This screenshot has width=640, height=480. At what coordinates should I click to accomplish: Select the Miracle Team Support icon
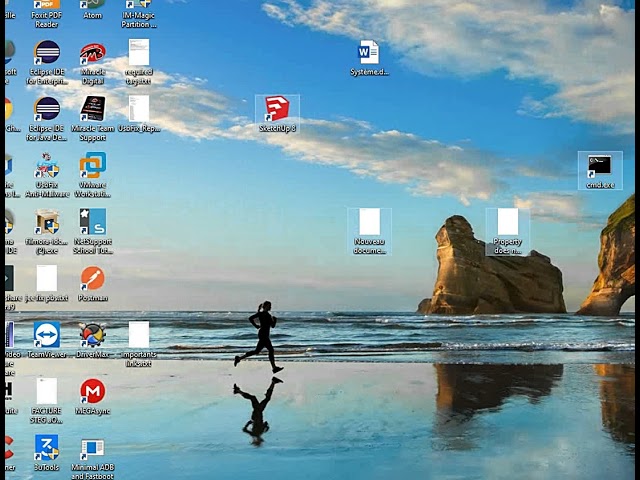pyautogui.click(x=93, y=119)
